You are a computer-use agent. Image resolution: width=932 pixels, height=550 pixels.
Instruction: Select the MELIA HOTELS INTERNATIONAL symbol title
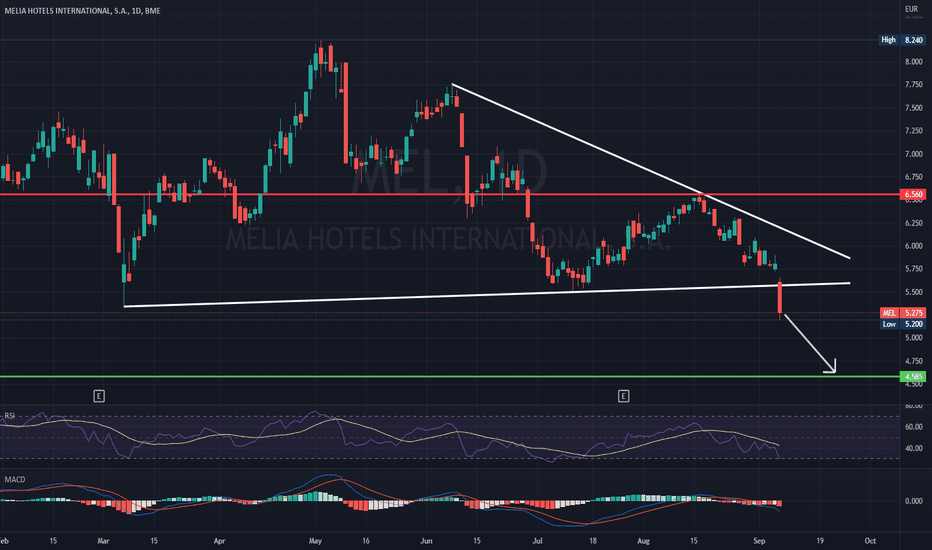point(83,11)
